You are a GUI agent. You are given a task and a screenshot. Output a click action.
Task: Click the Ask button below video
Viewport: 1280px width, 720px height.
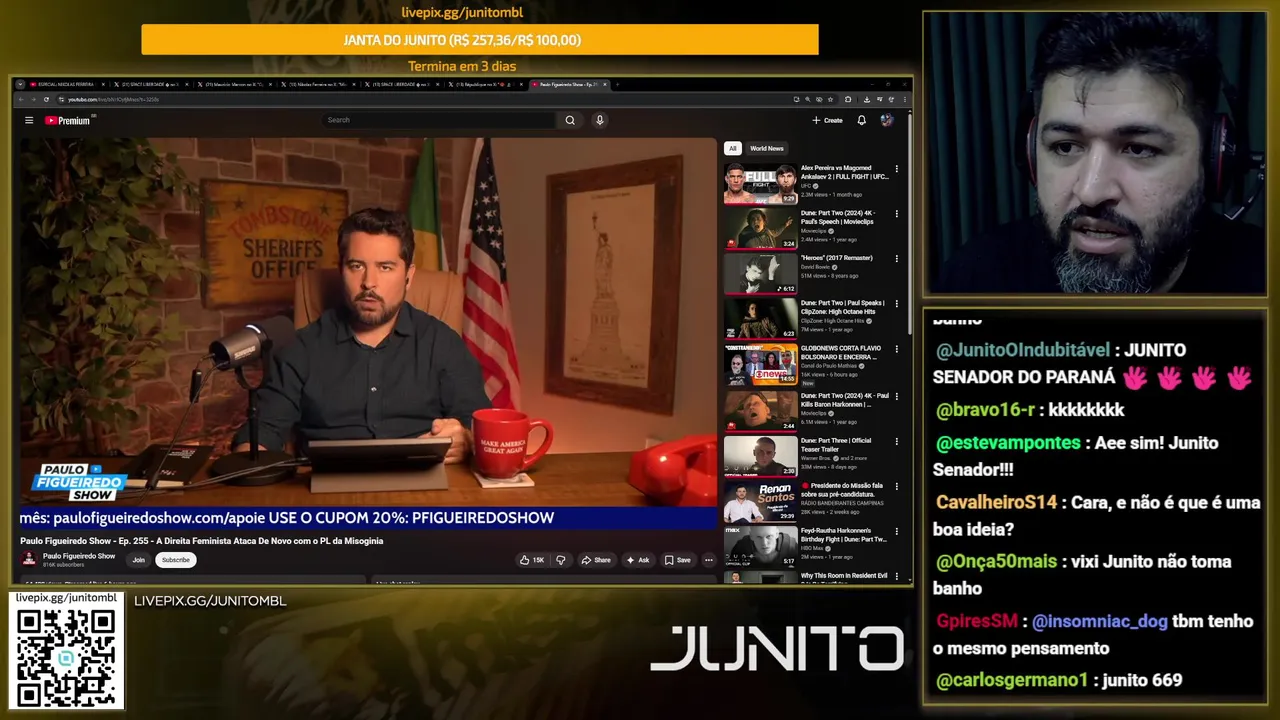[638, 560]
